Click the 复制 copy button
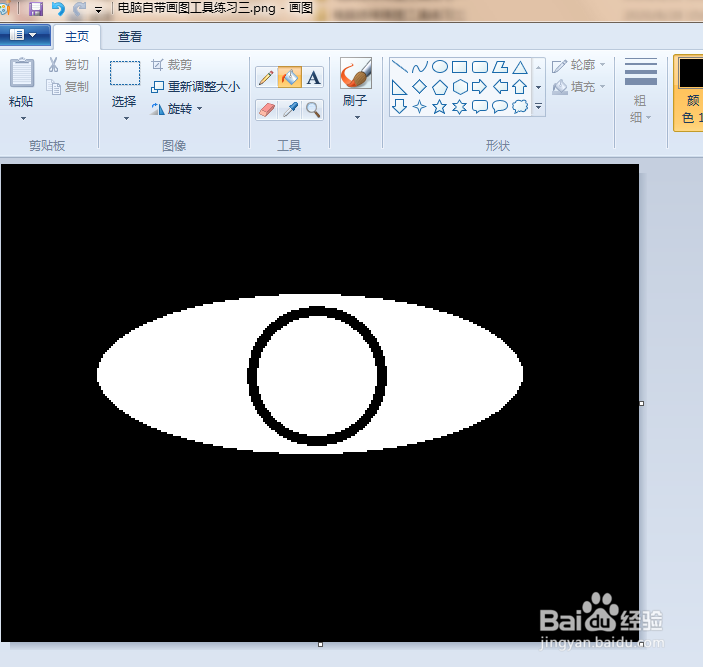Screen dimensions: 703x667 point(69,87)
